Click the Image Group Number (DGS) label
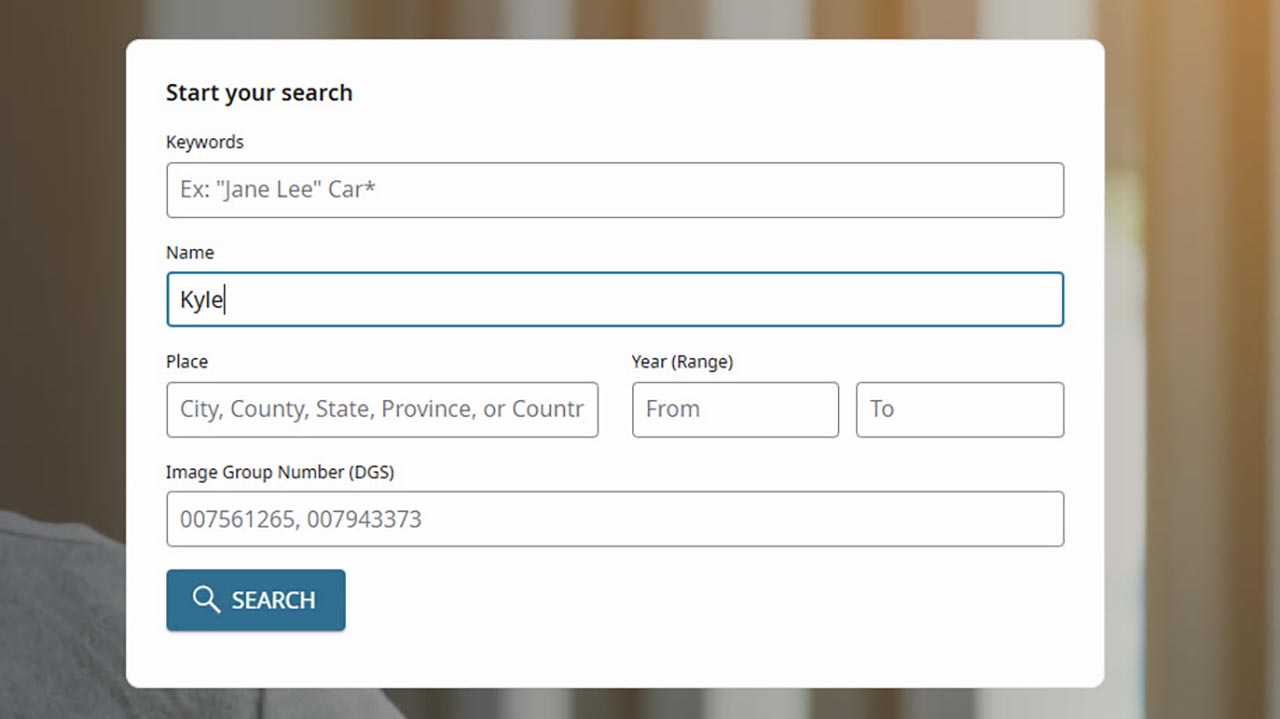1280x719 pixels. [x=280, y=472]
